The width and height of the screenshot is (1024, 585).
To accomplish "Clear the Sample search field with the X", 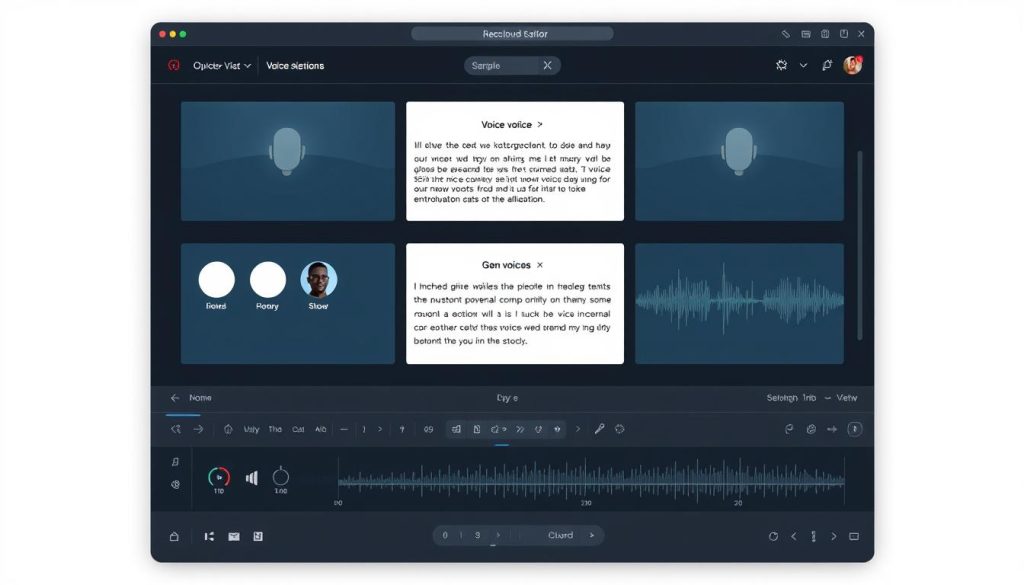I will pyautogui.click(x=547, y=65).
